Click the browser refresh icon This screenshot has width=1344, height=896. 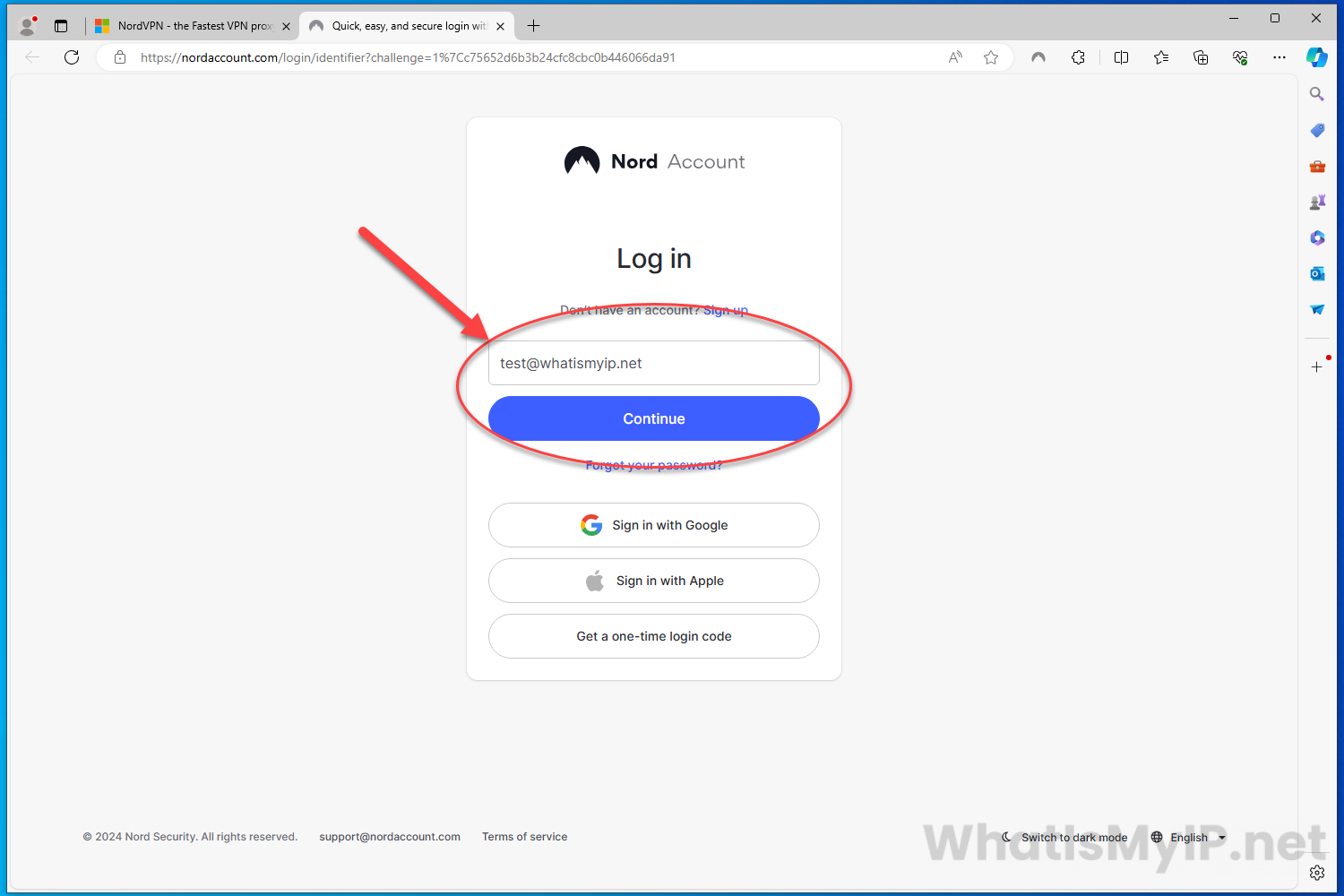[x=72, y=57]
